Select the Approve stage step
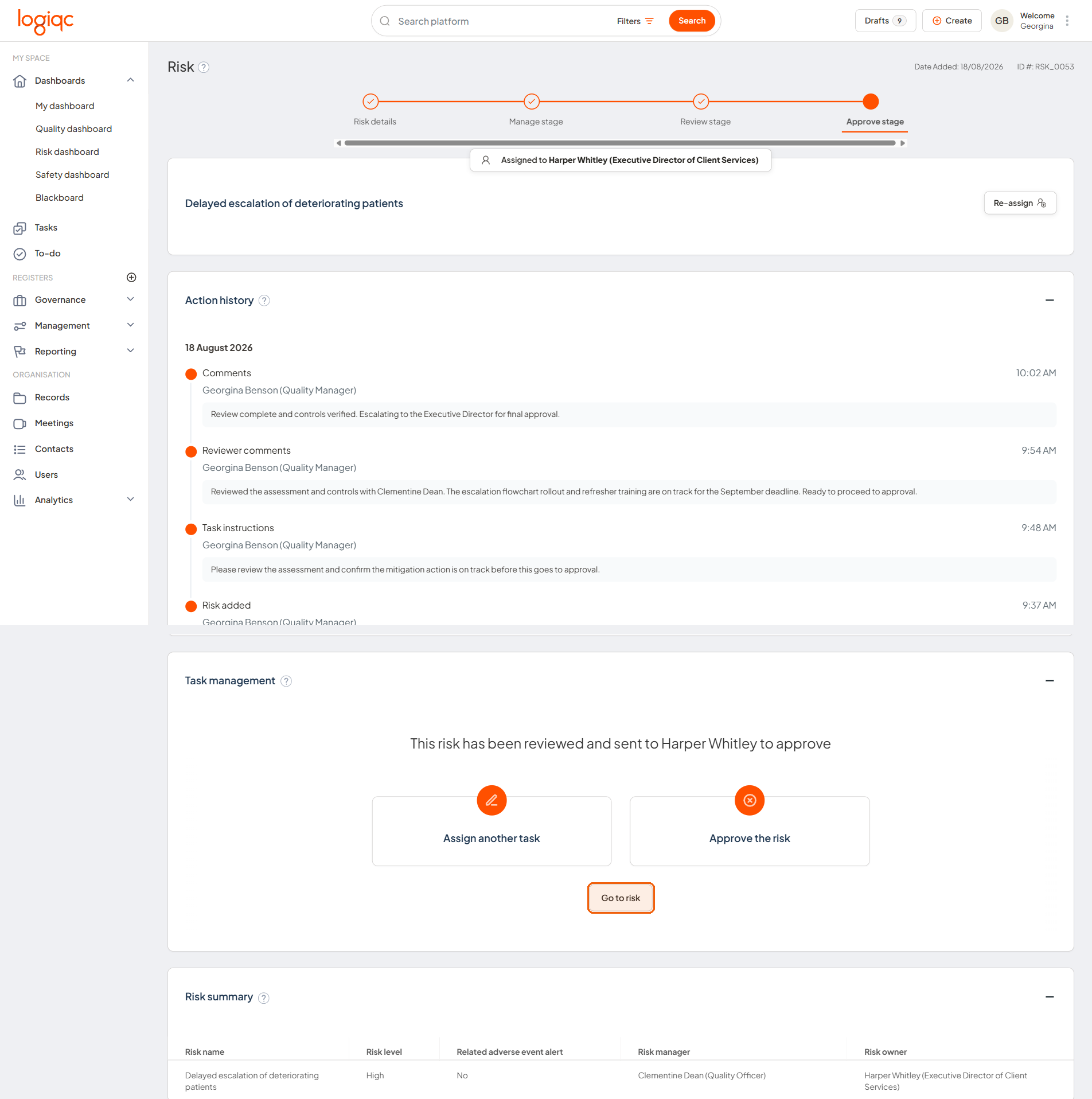Image resolution: width=1092 pixels, height=1099 pixels. tap(871, 102)
